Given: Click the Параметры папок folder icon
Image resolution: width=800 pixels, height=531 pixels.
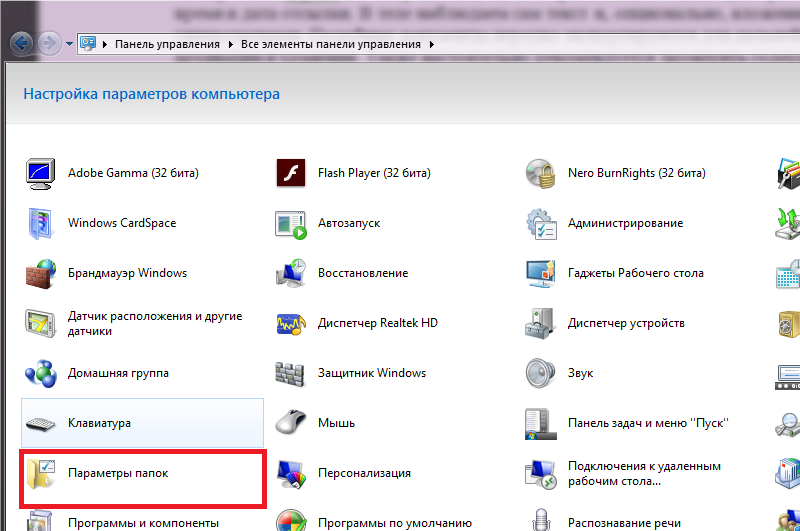Looking at the screenshot, I should click(40, 474).
